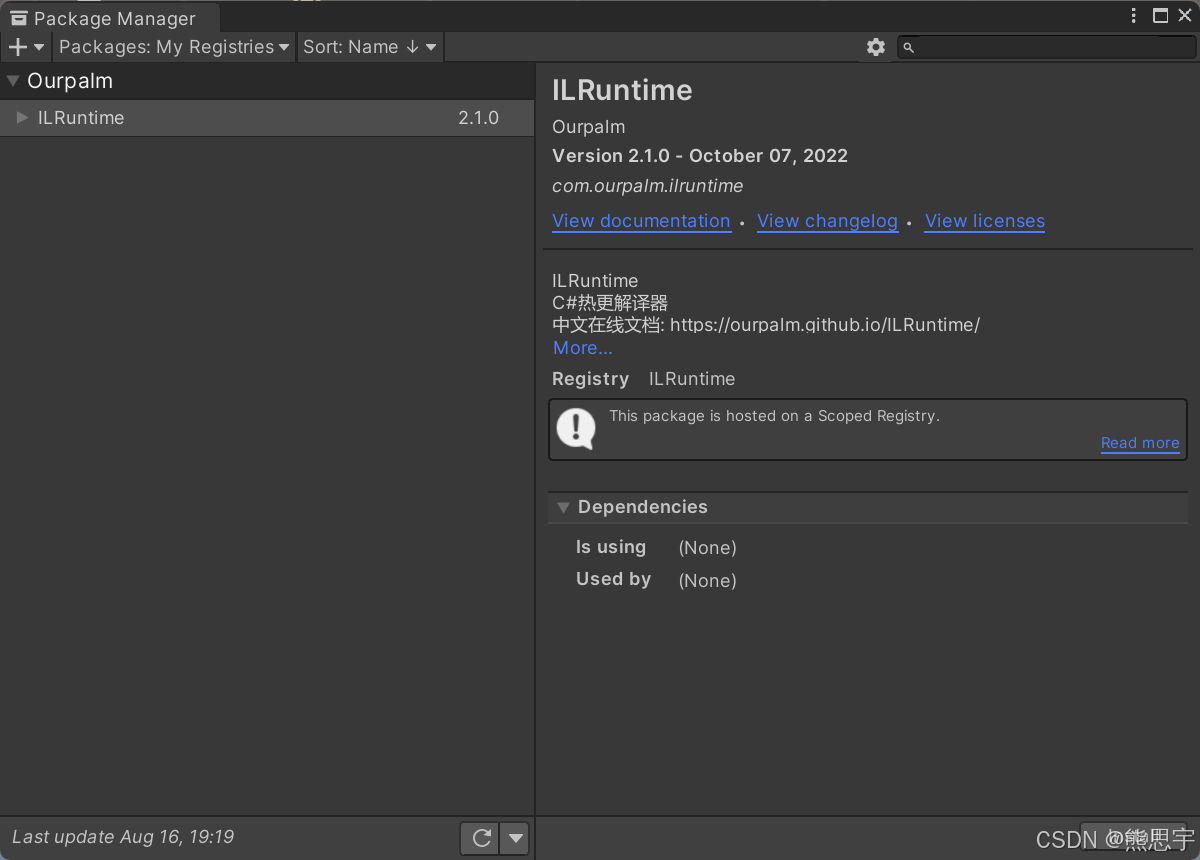1200x860 pixels.
Task: Open Packages: My Registries dropdown
Action: tap(174, 47)
